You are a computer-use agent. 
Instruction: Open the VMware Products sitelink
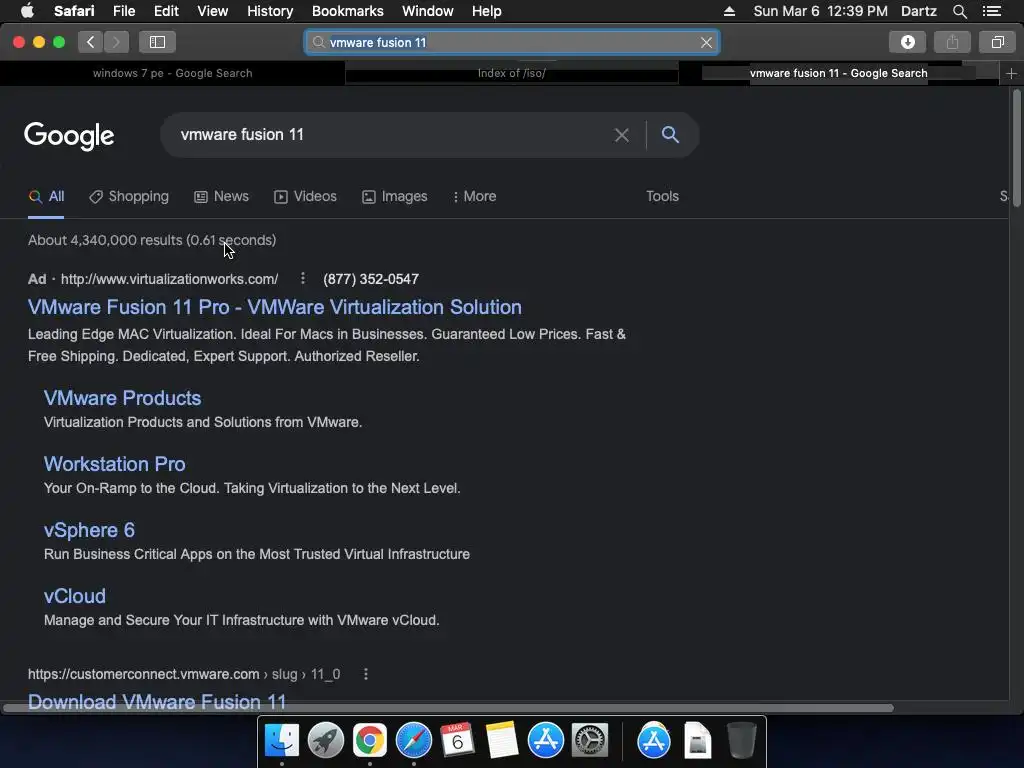[122, 398]
